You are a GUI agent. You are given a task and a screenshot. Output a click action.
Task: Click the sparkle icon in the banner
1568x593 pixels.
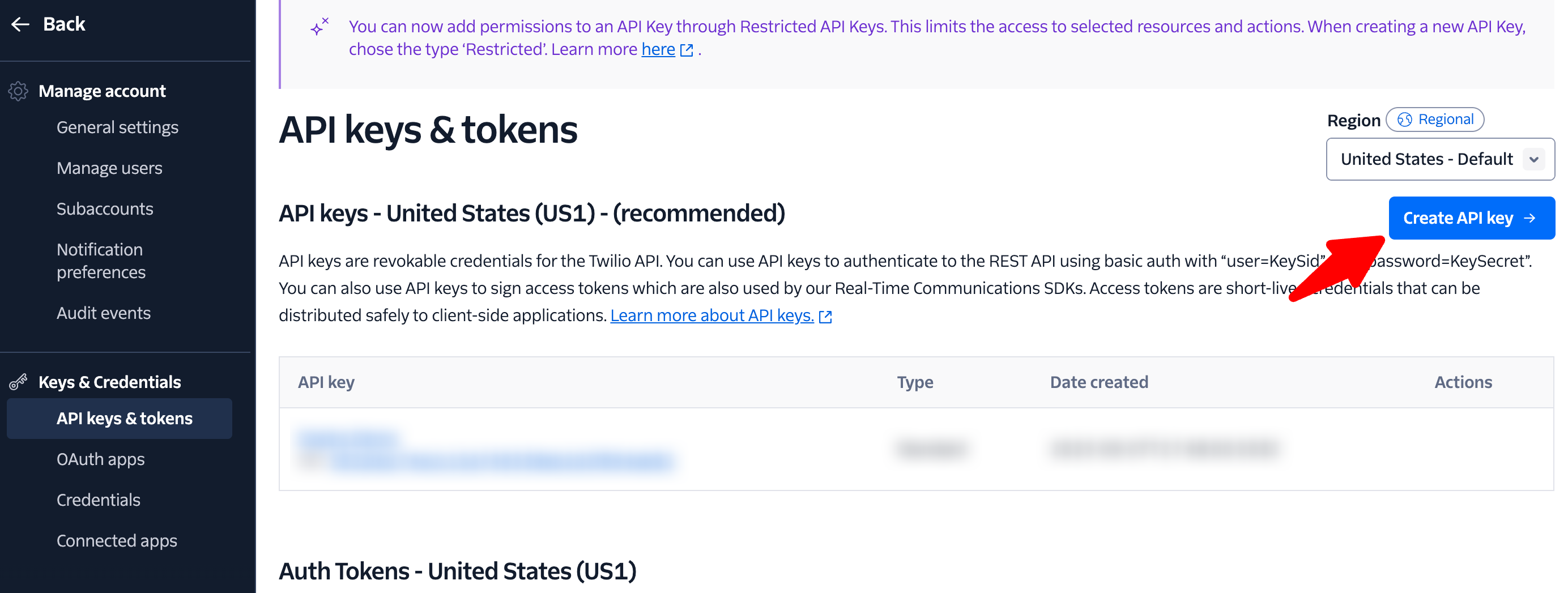pos(319,27)
